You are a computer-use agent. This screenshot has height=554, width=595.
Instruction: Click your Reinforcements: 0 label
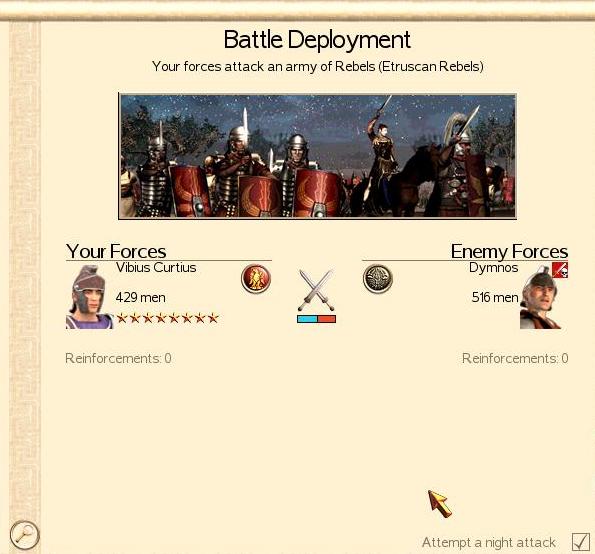click(118, 358)
